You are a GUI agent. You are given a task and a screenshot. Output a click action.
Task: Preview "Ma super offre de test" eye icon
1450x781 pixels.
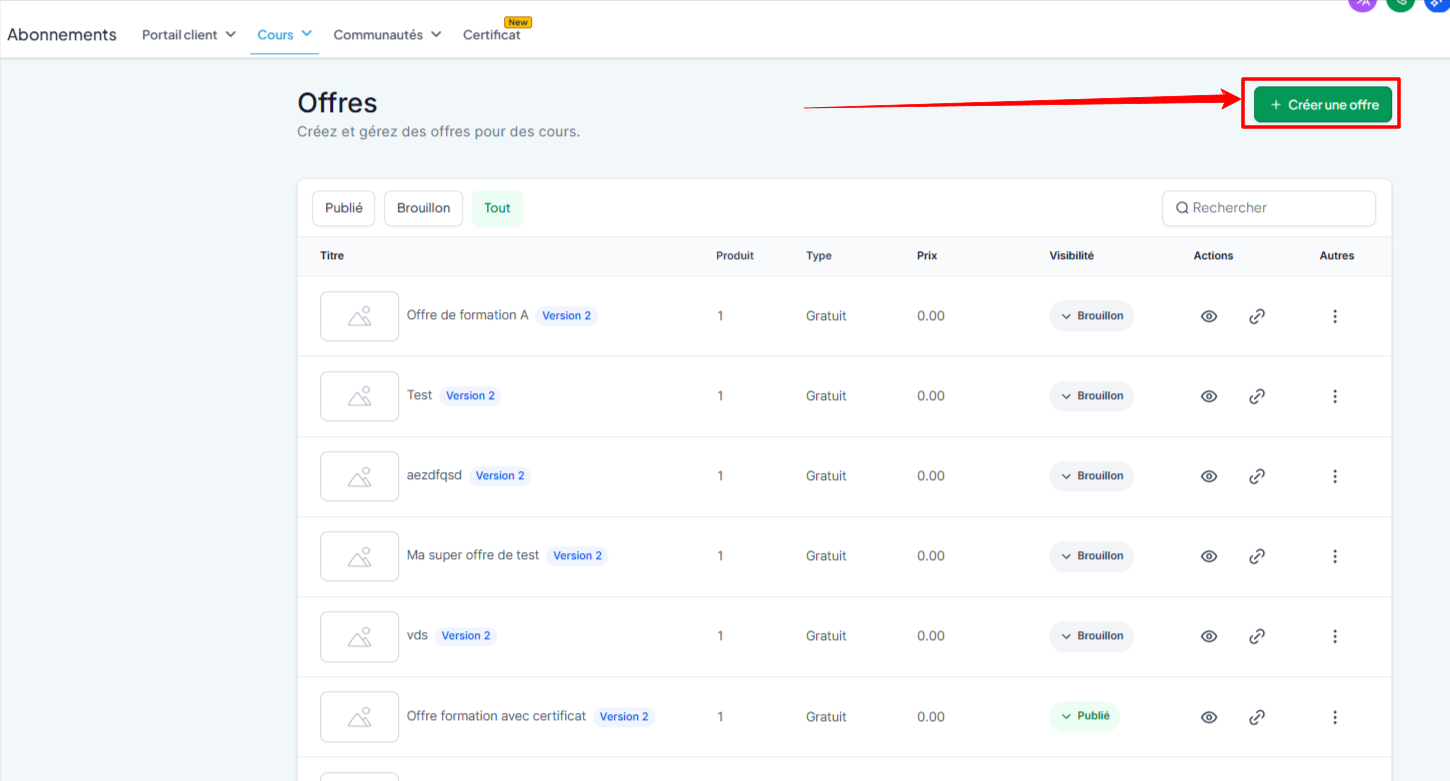tap(1209, 556)
